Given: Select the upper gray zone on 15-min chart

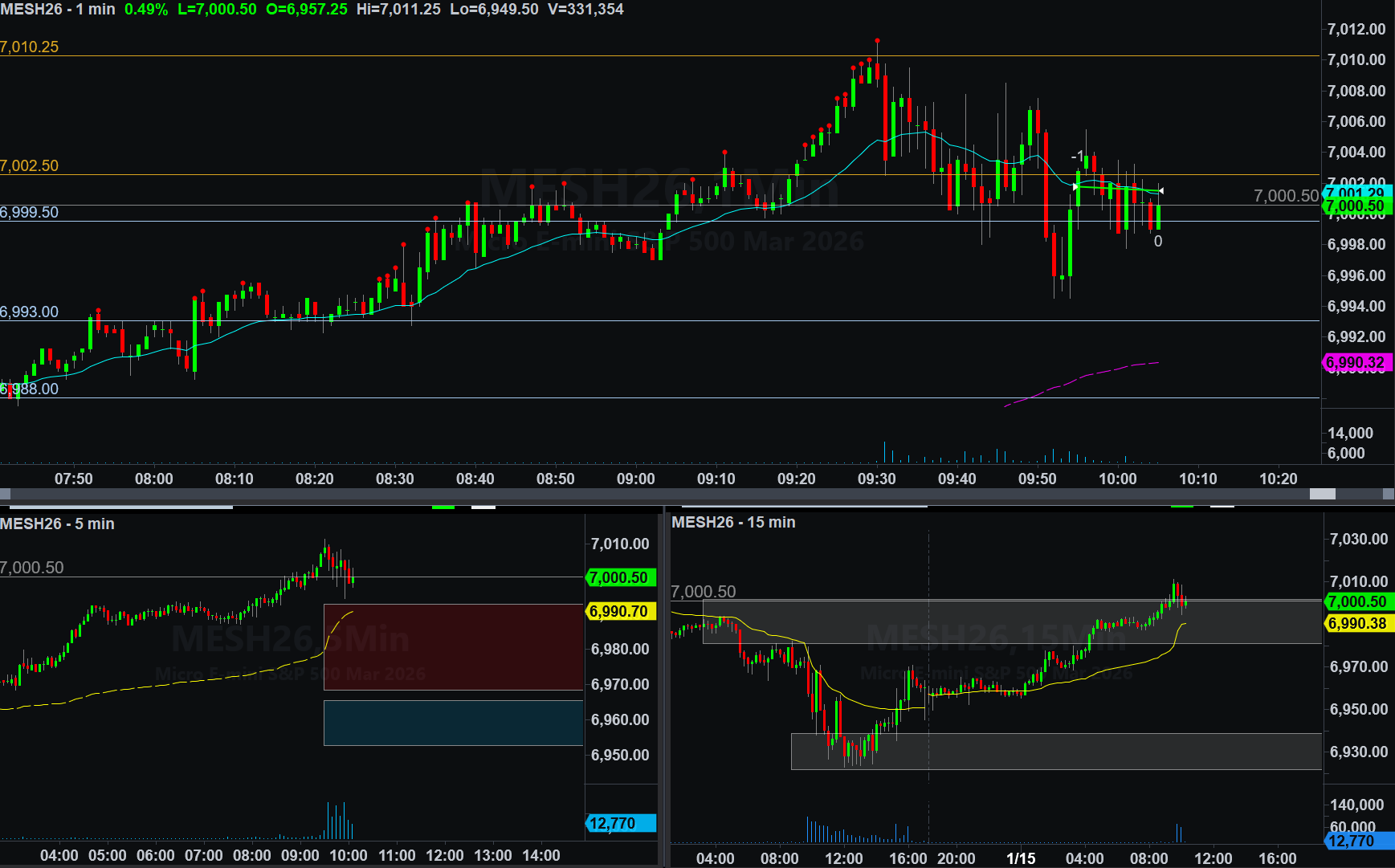Looking at the screenshot, I should click(x=1012, y=621).
